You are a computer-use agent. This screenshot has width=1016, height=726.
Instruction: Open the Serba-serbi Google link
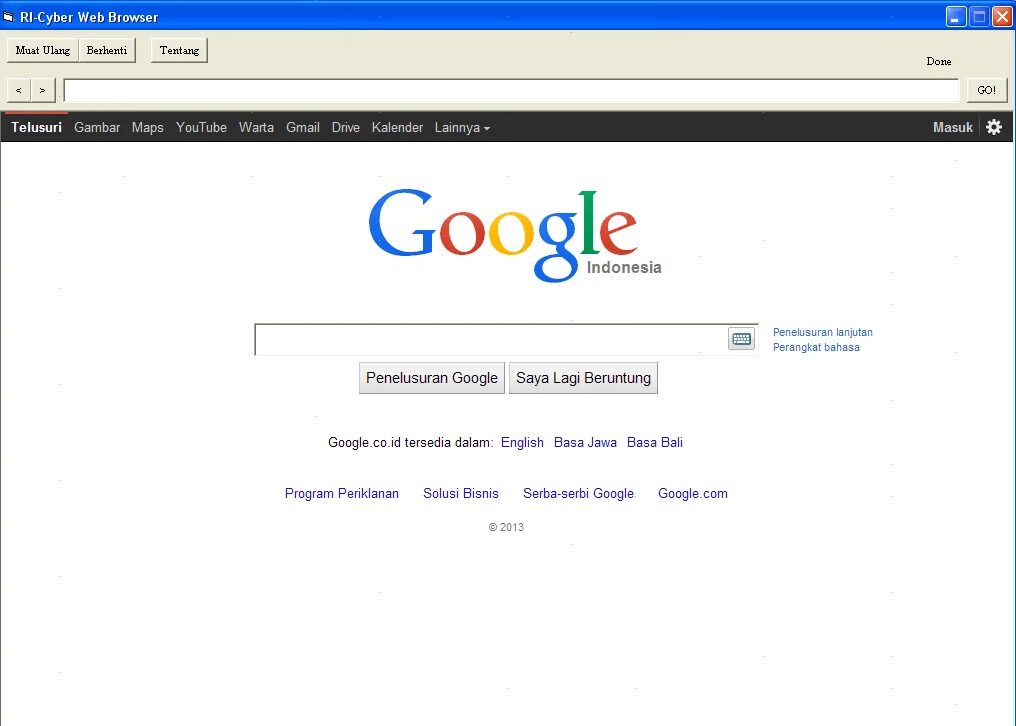coord(578,493)
